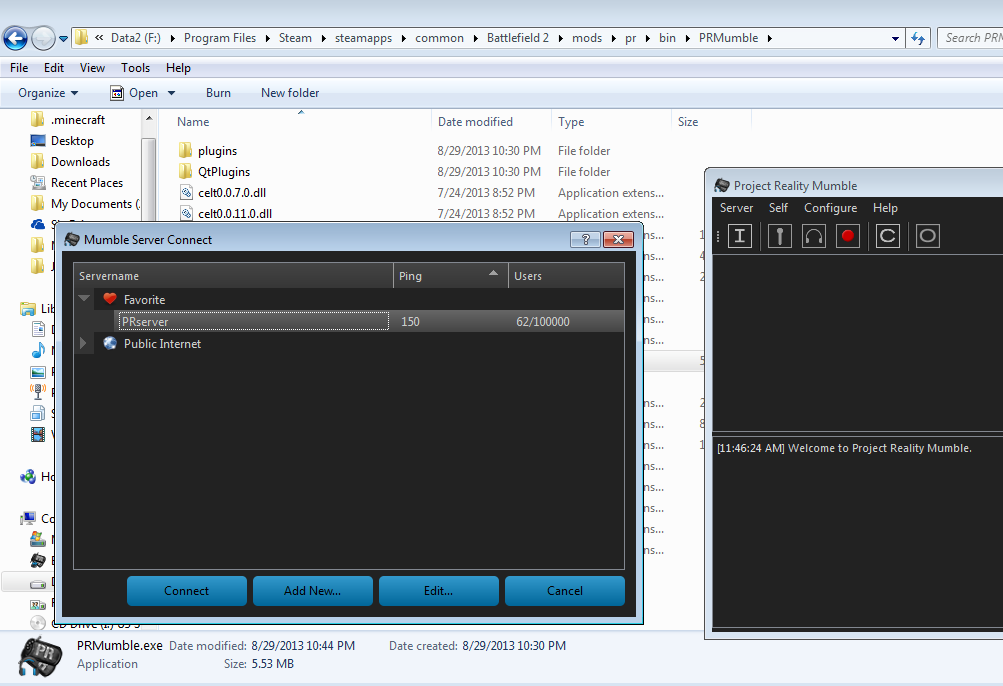Screen dimensions: 1003x686
Task: Open the Explorer Help menu
Action: coord(178,68)
